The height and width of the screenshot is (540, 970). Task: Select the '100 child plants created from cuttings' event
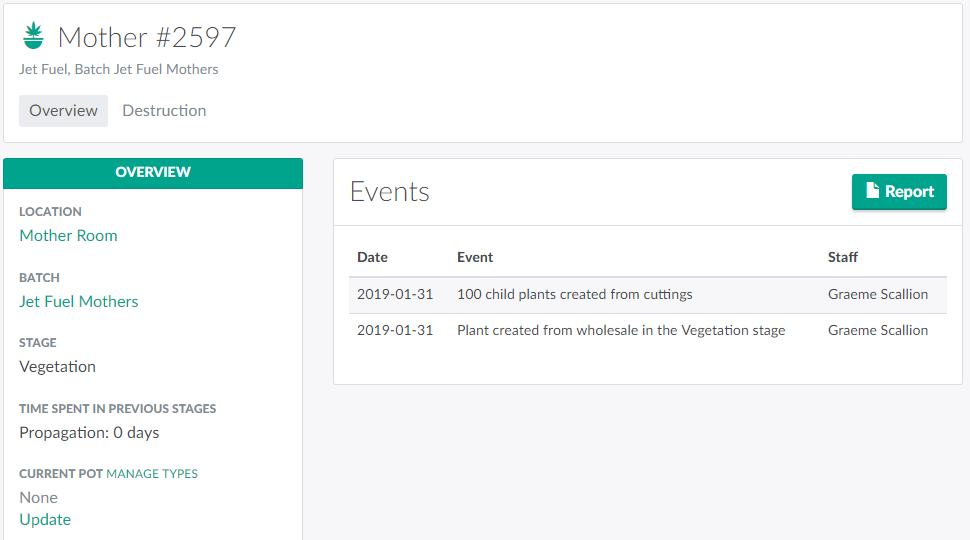point(574,295)
